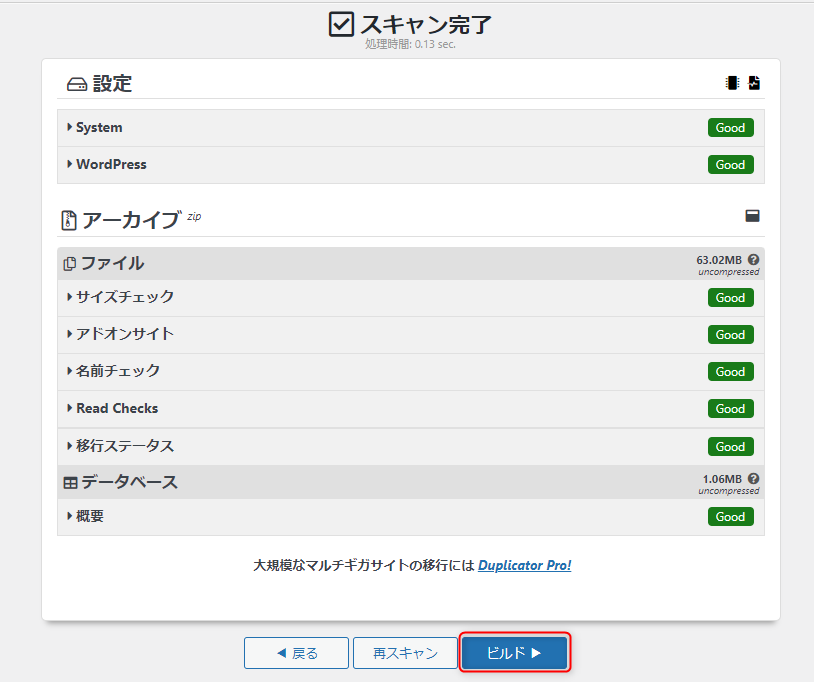Click the window icon in the アーカイブ header

click(x=752, y=216)
